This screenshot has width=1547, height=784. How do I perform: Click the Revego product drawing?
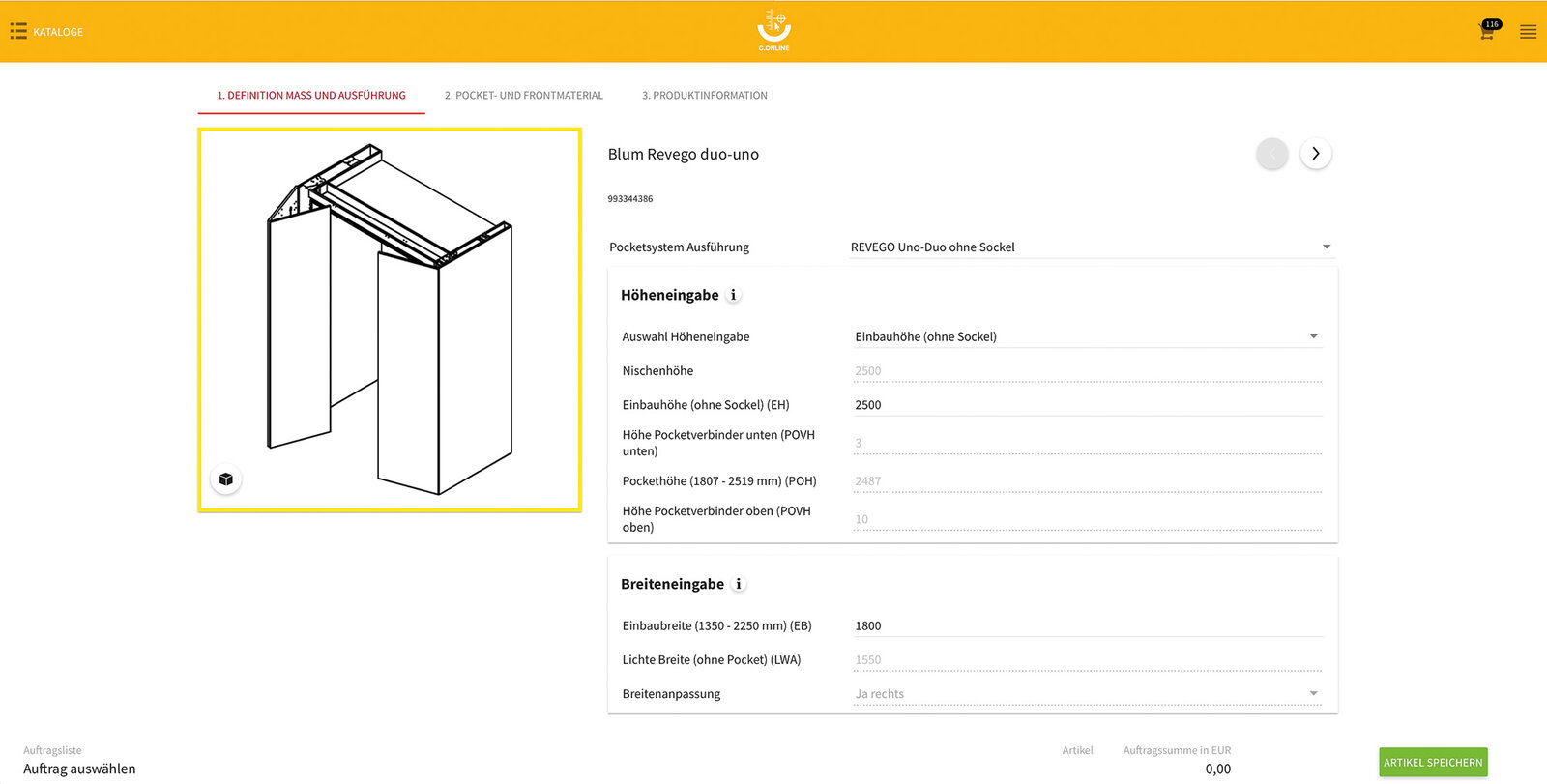390,320
